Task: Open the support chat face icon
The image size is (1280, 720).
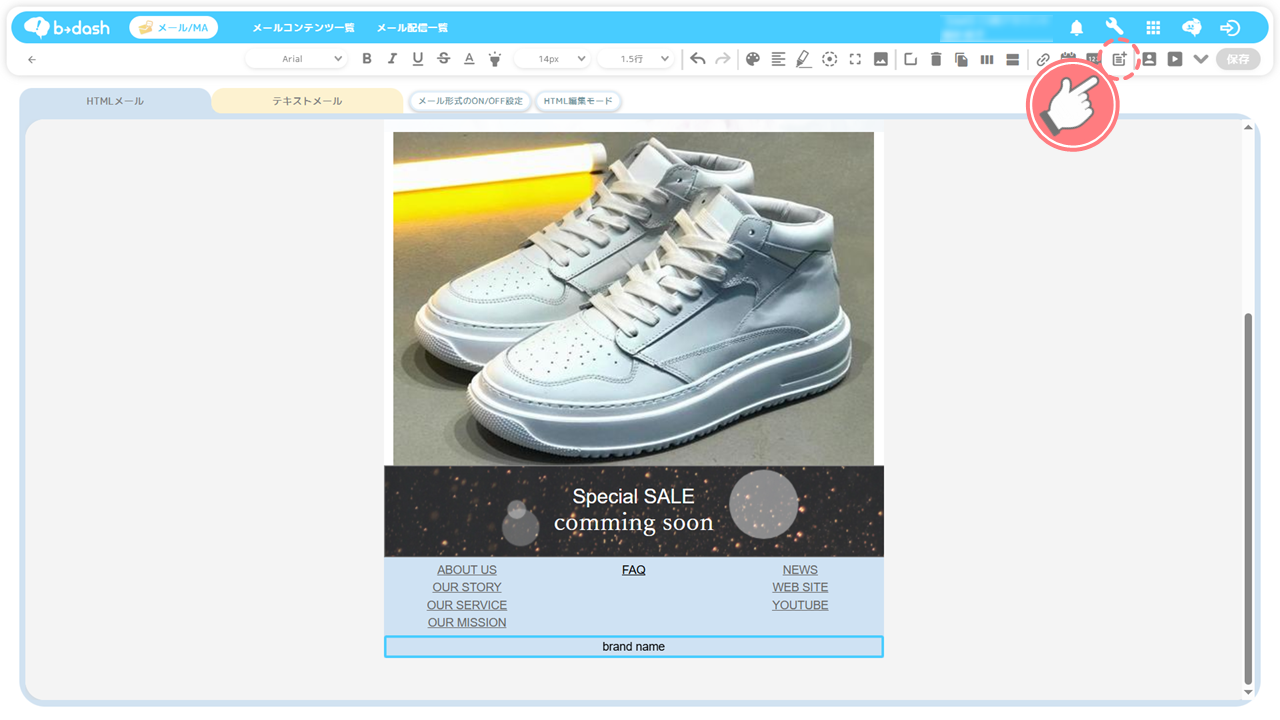Action: [x=1192, y=28]
